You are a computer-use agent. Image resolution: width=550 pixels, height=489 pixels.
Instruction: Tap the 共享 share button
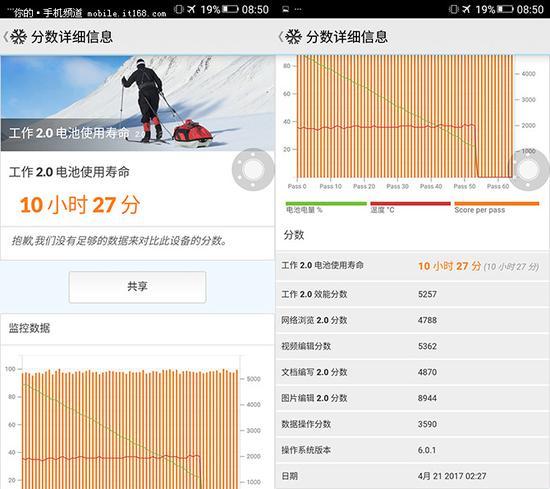[138, 287]
